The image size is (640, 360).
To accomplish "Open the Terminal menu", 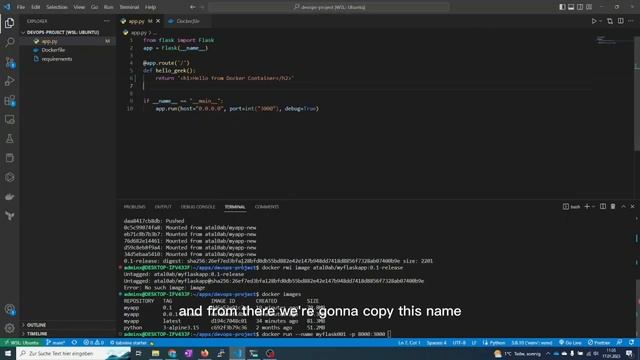I will point(129,7).
